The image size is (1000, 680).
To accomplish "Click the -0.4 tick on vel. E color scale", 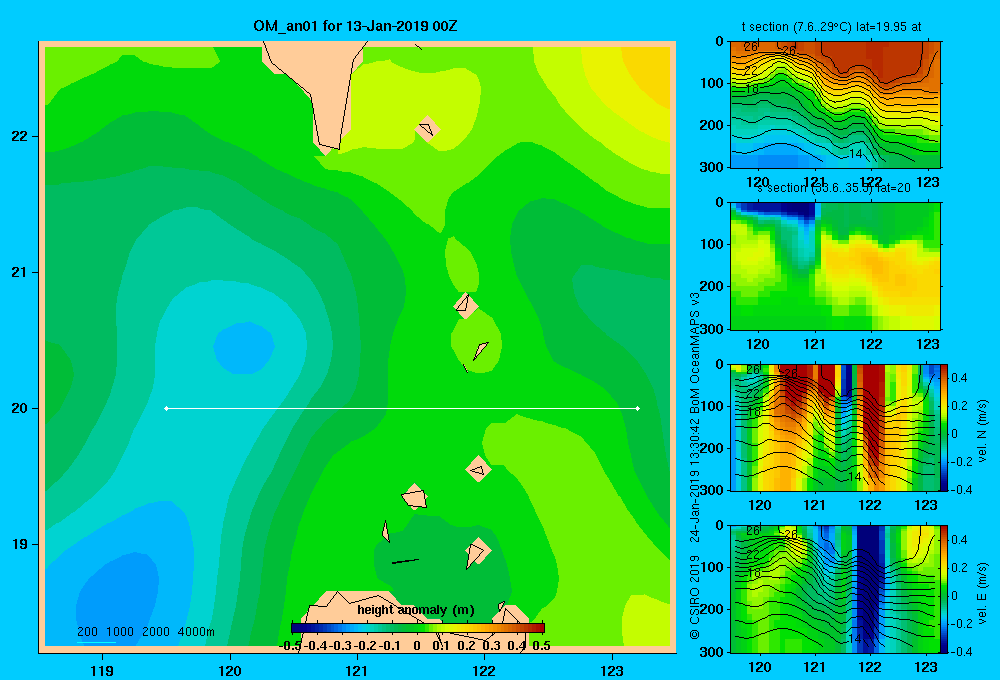I will pos(961,651).
